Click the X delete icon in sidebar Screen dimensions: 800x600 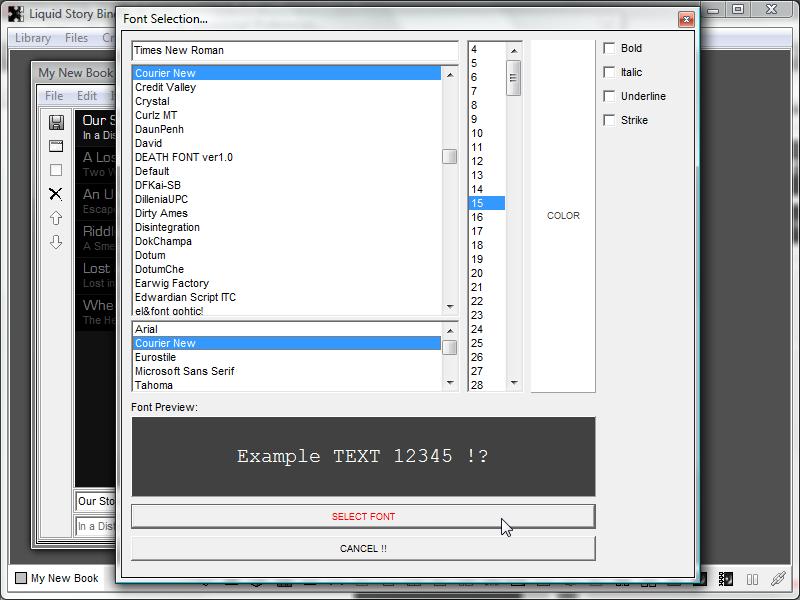[x=56, y=194]
